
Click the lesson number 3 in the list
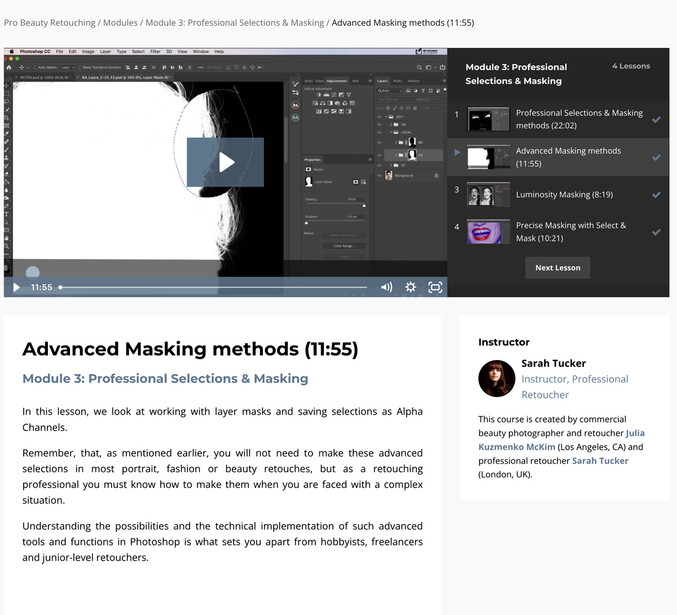point(456,190)
